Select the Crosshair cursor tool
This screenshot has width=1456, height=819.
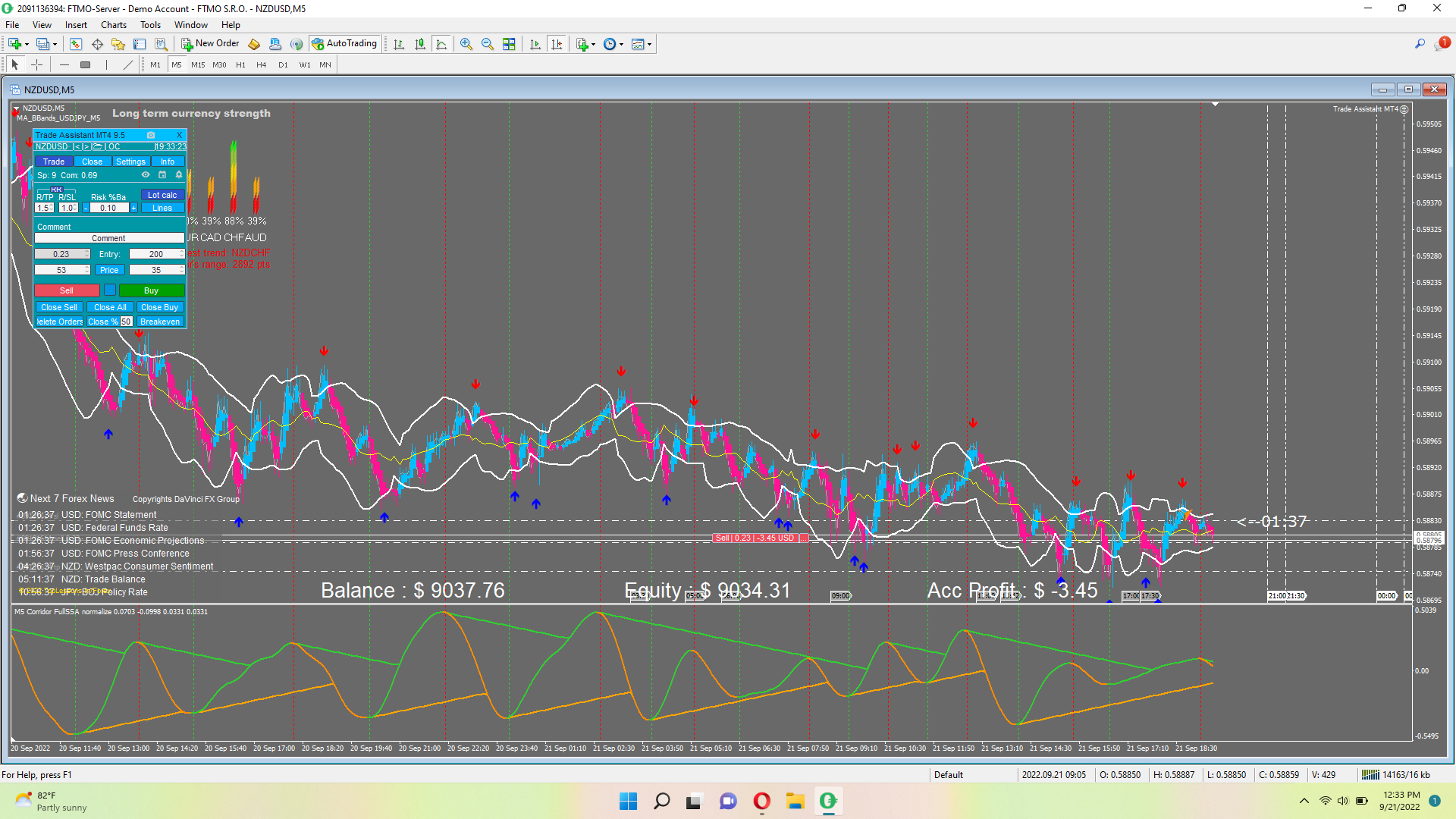pyautogui.click(x=36, y=64)
